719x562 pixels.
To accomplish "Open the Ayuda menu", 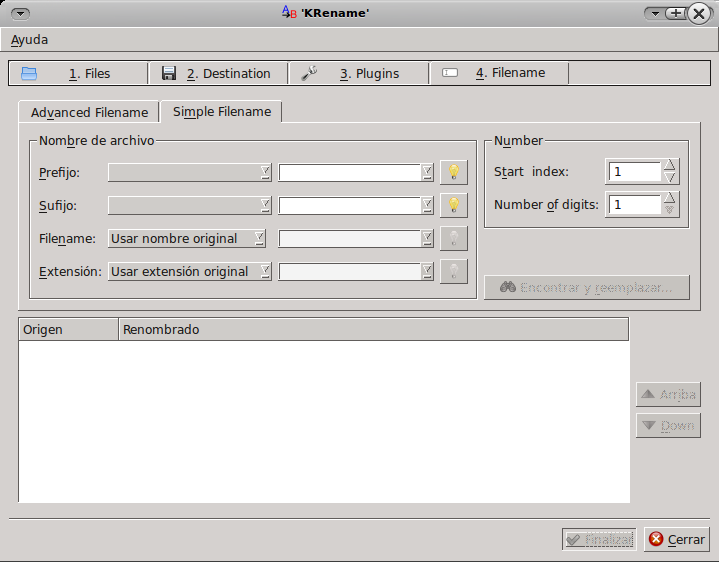I will 29,40.
